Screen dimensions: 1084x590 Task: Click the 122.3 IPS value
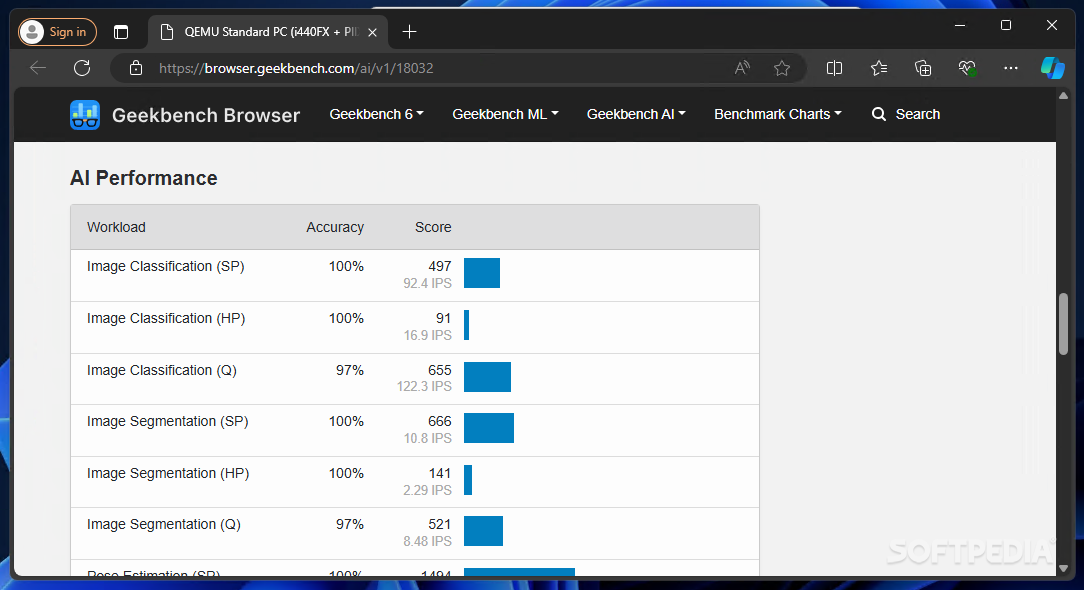click(x=424, y=386)
